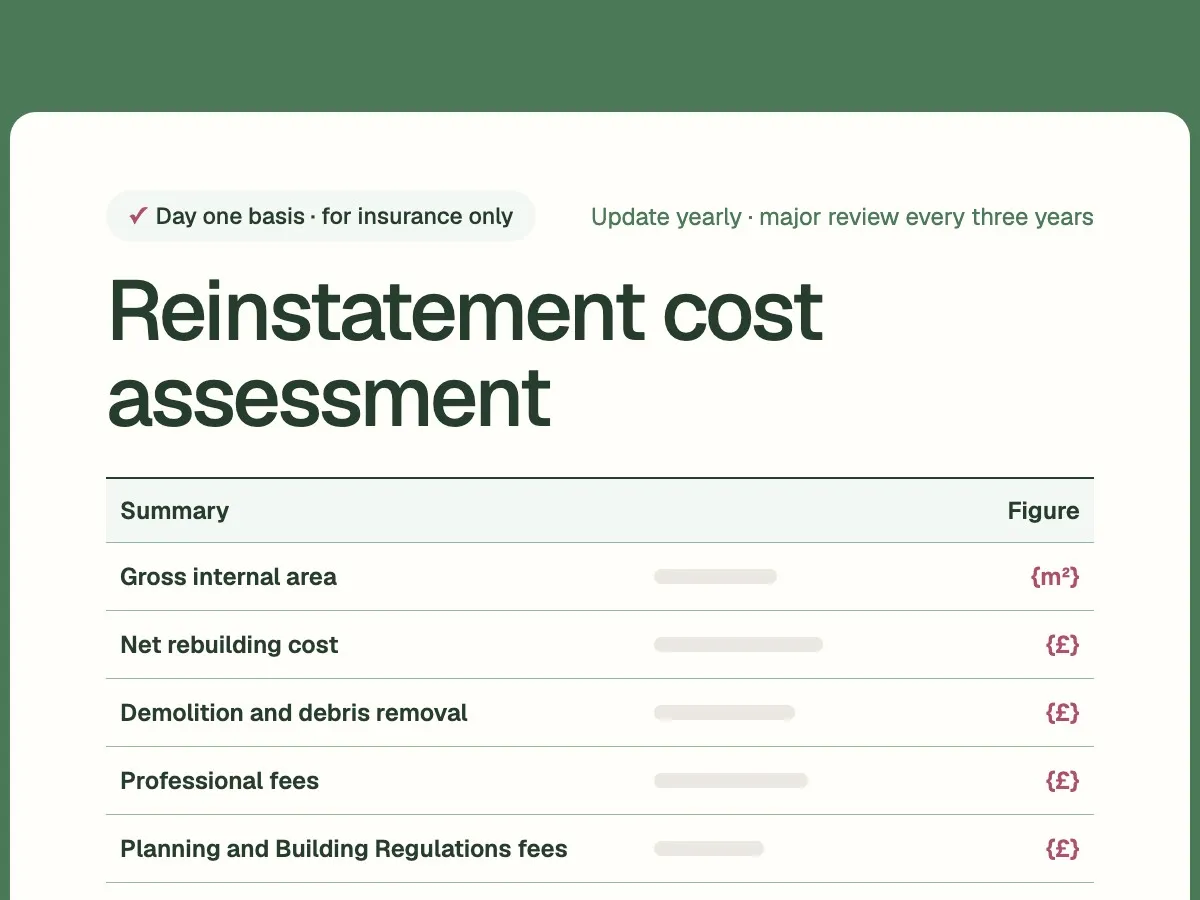Click the 'Summary' column header
This screenshot has width=1200, height=900.
(x=174, y=511)
